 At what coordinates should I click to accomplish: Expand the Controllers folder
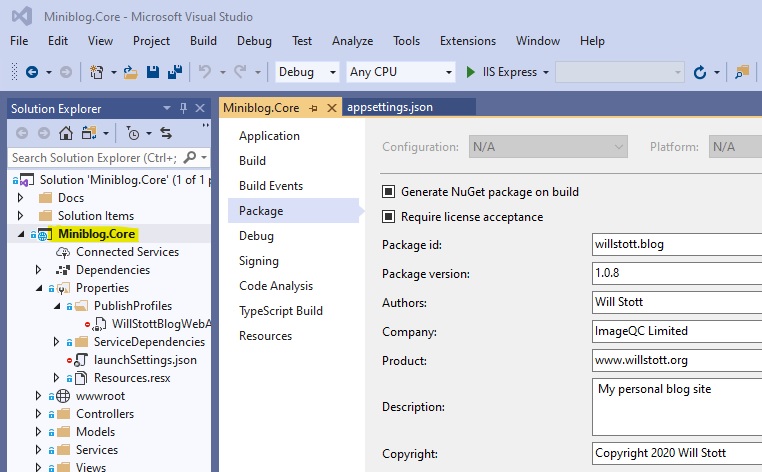pos(38,414)
